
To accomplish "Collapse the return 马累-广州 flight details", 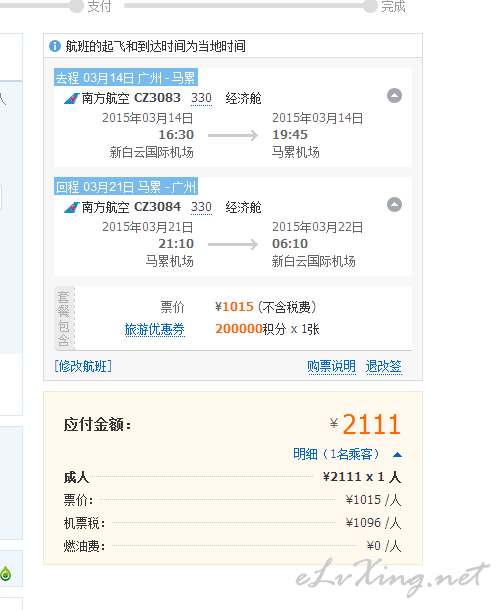I will pos(394,205).
